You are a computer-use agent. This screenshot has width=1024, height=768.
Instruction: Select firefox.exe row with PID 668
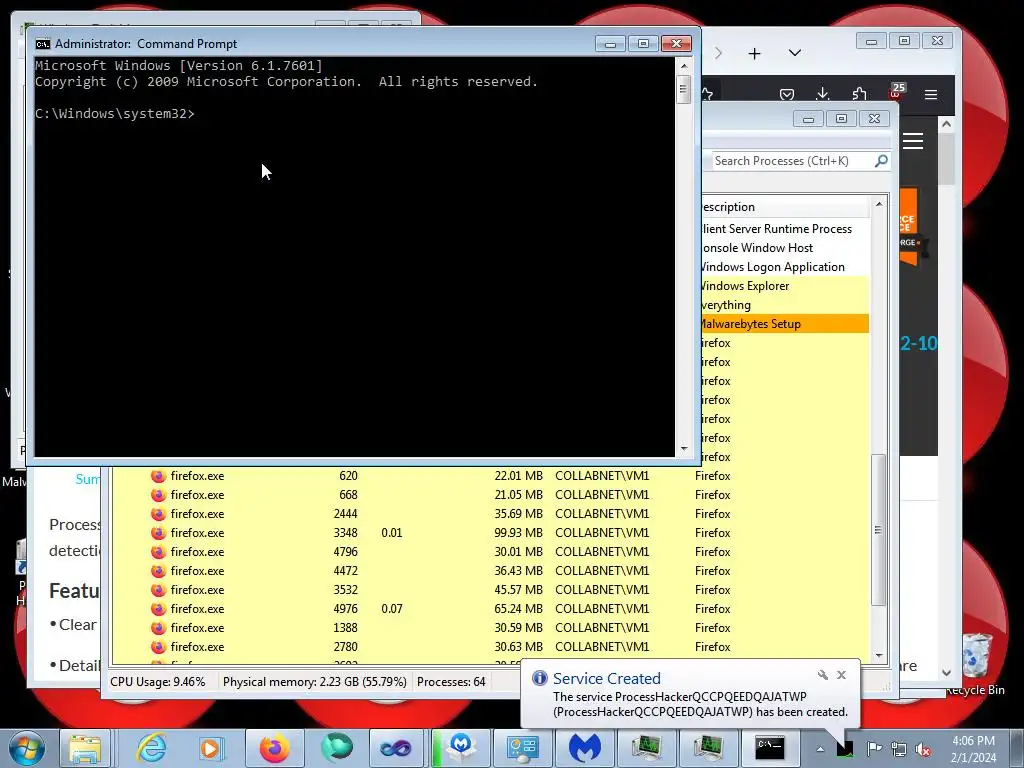click(x=490, y=495)
